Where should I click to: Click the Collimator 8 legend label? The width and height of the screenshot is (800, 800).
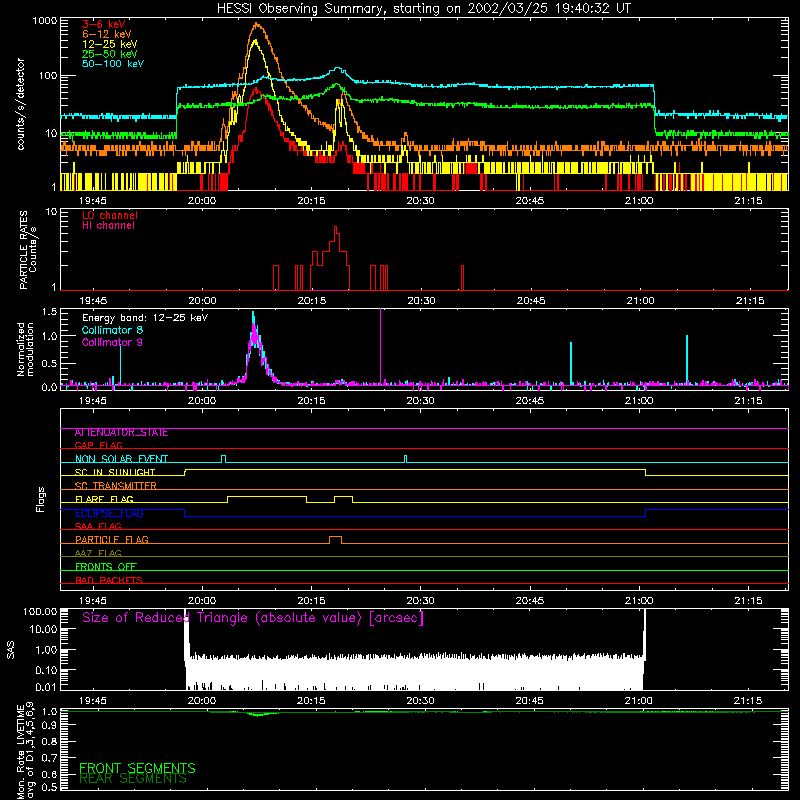click(112, 330)
